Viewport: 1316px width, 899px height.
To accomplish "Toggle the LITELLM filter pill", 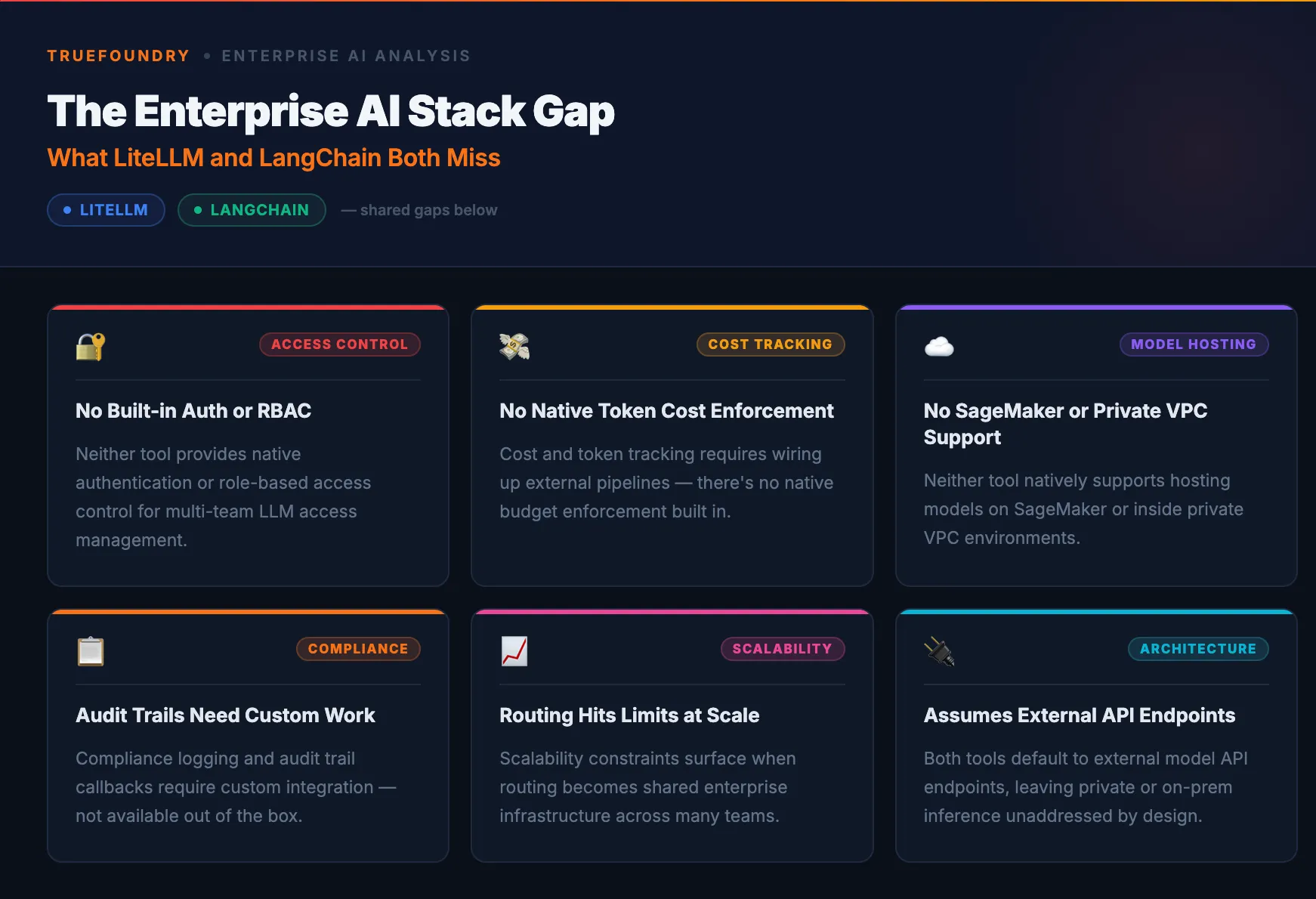I will [106, 210].
